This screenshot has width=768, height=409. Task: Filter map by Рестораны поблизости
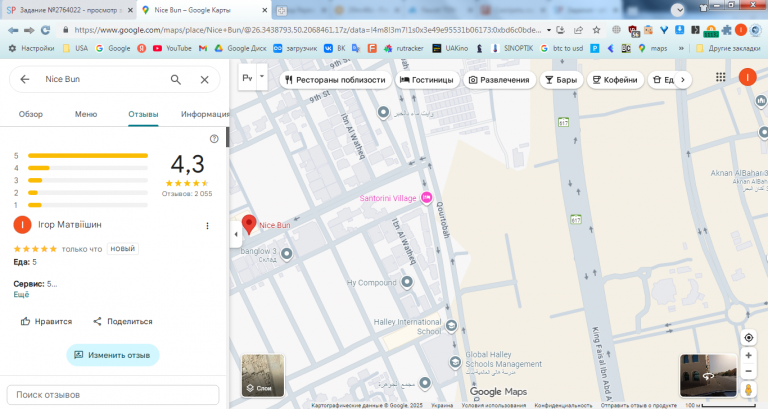click(336, 80)
